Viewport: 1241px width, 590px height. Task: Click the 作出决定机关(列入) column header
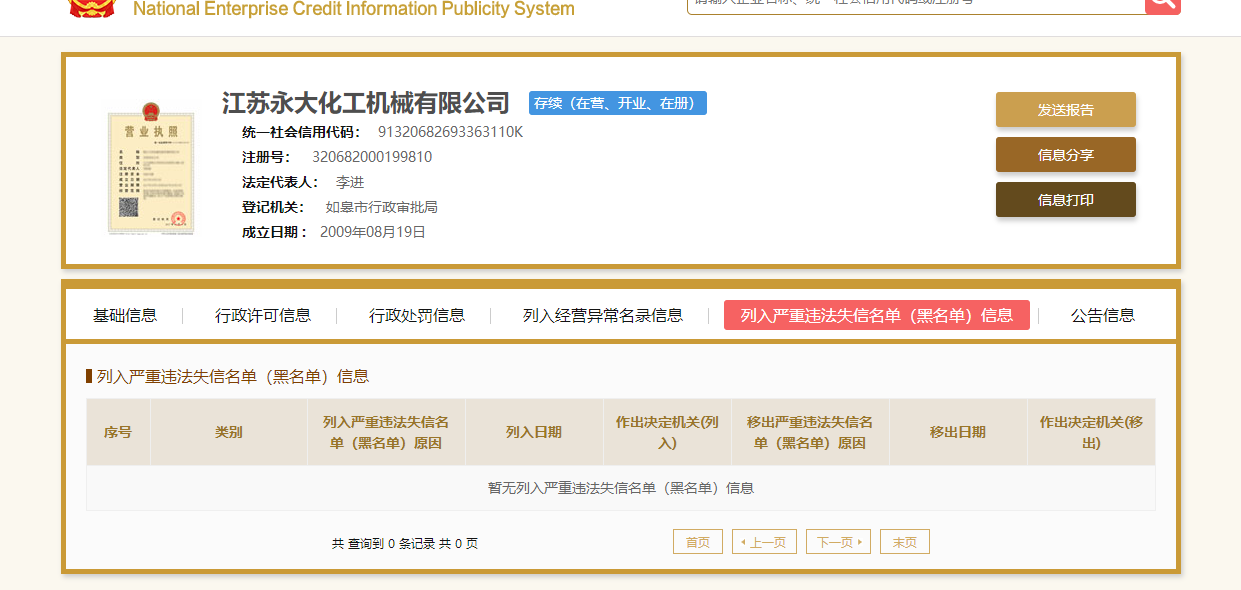coord(667,432)
